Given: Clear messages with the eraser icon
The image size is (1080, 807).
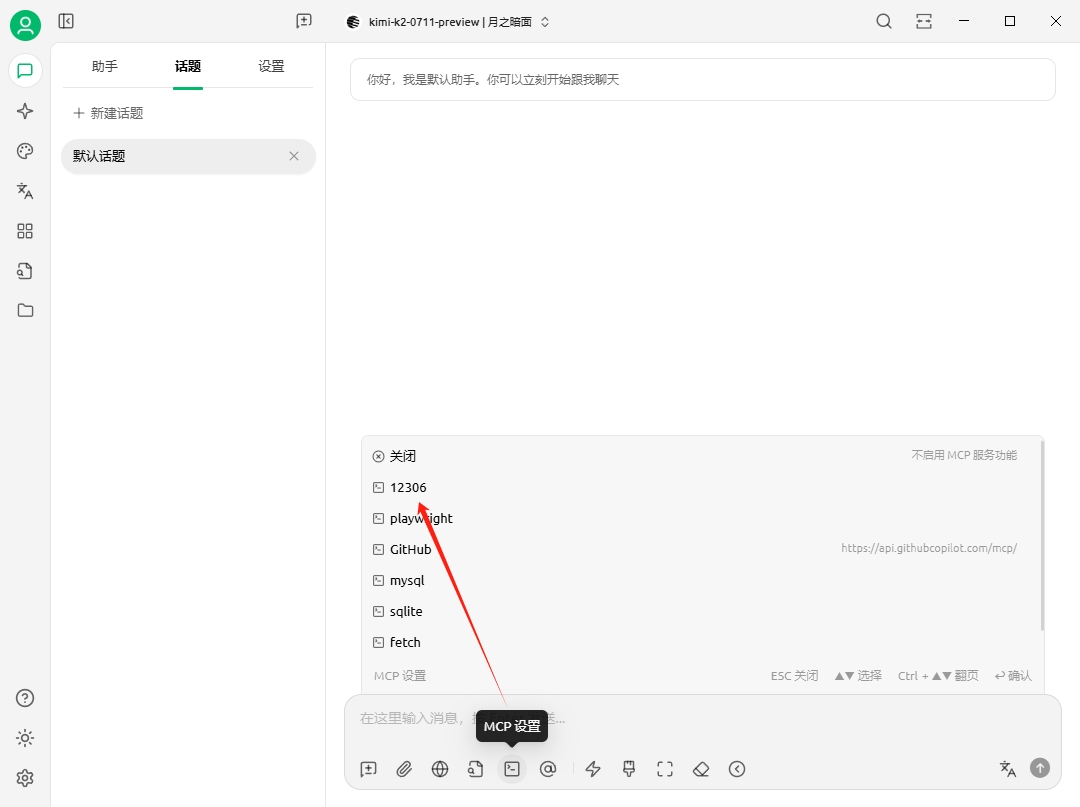Looking at the screenshot, I should coord(700,768).
